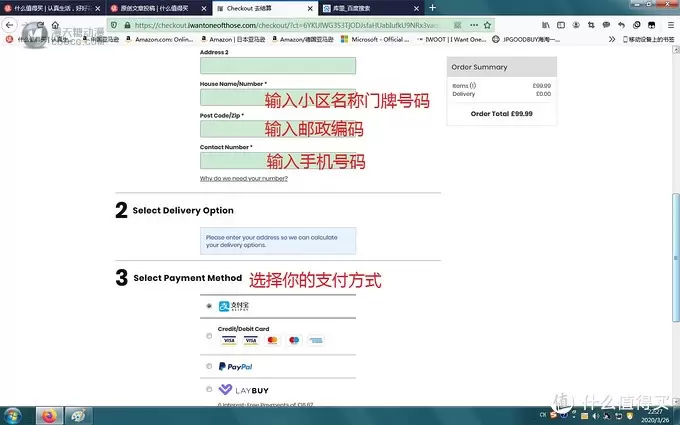Open the Amazon | 日本亚马逊 bookmark
The height and width of the screenshot is (425, 680).
233,39
